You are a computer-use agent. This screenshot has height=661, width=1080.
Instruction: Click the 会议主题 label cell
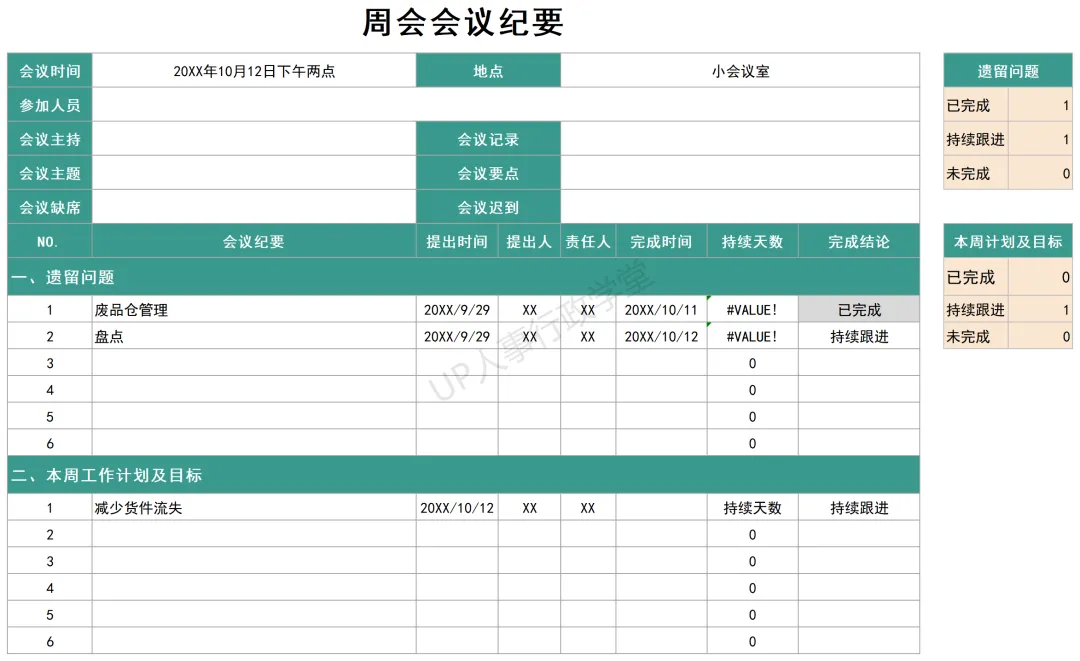(50, 173)
